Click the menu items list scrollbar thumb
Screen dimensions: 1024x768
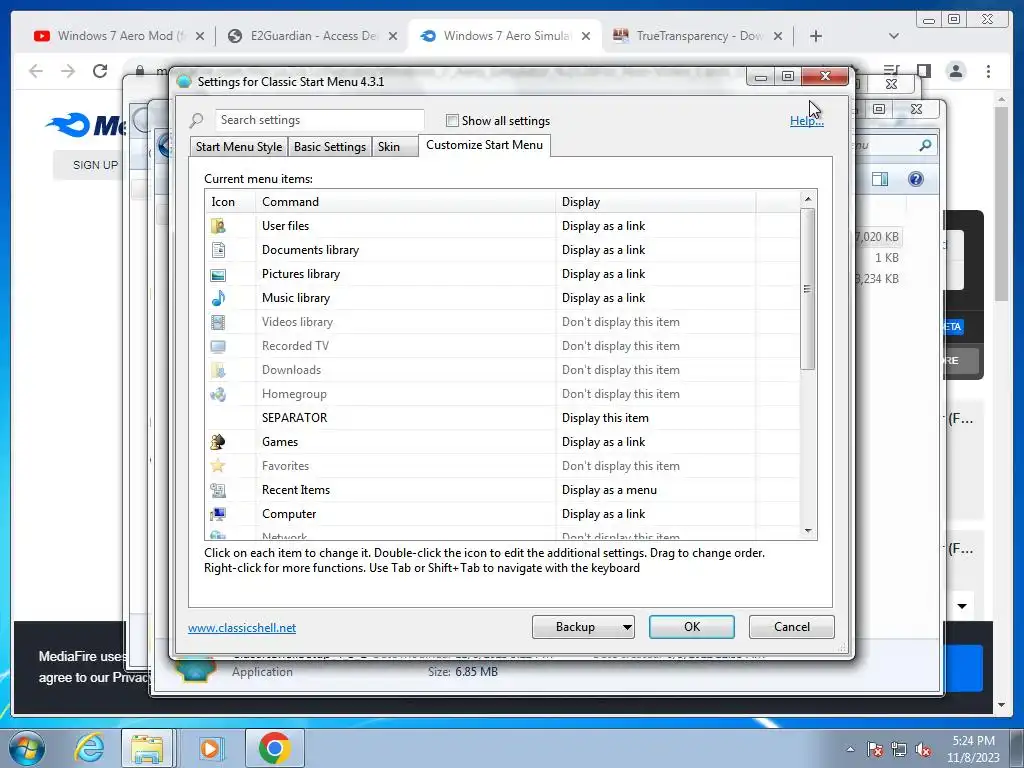coord(808,289)
